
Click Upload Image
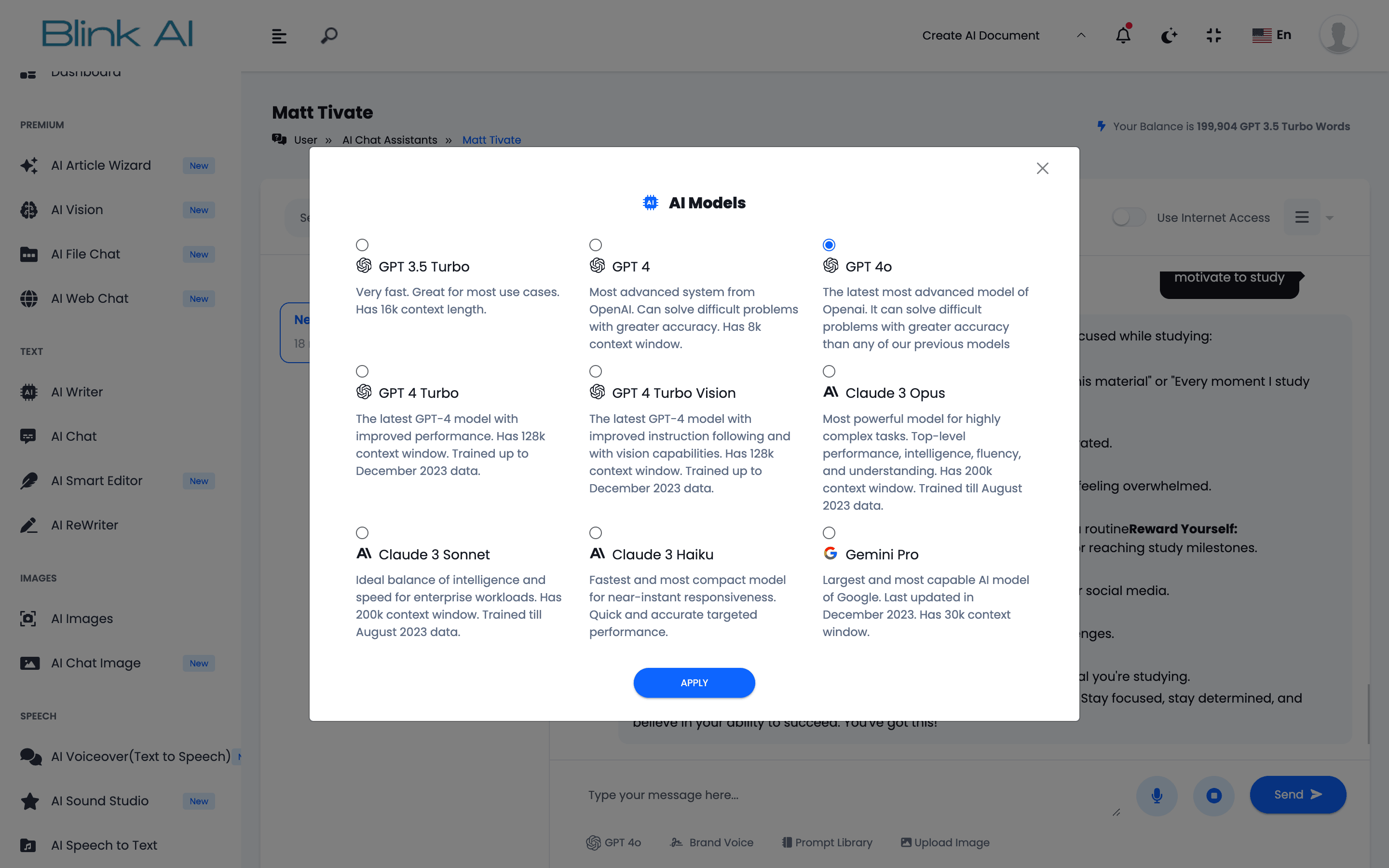pos(945,842)
